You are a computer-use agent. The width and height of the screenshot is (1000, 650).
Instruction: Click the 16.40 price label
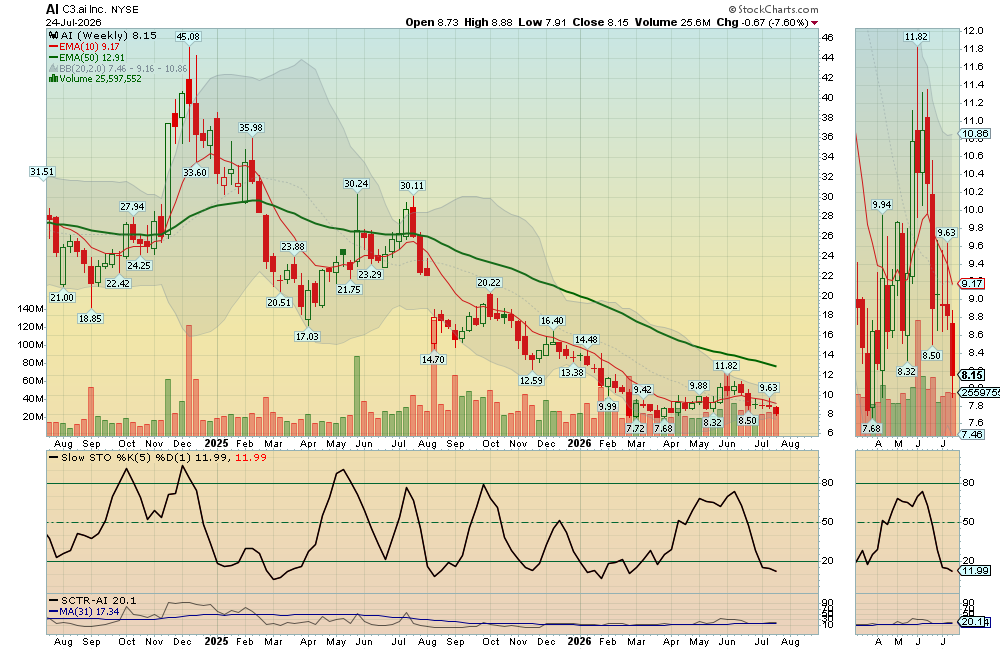pyautogui.click(x=552, y=321)
